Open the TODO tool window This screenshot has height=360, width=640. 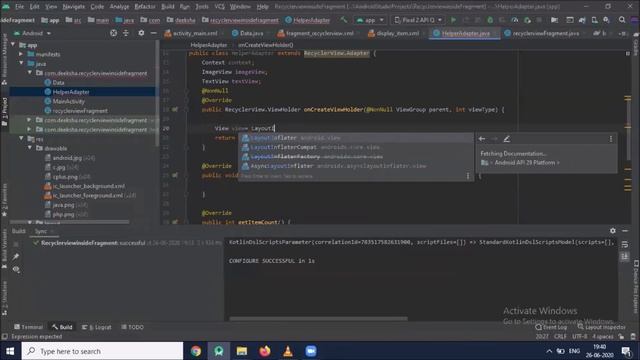click(132, 327)
